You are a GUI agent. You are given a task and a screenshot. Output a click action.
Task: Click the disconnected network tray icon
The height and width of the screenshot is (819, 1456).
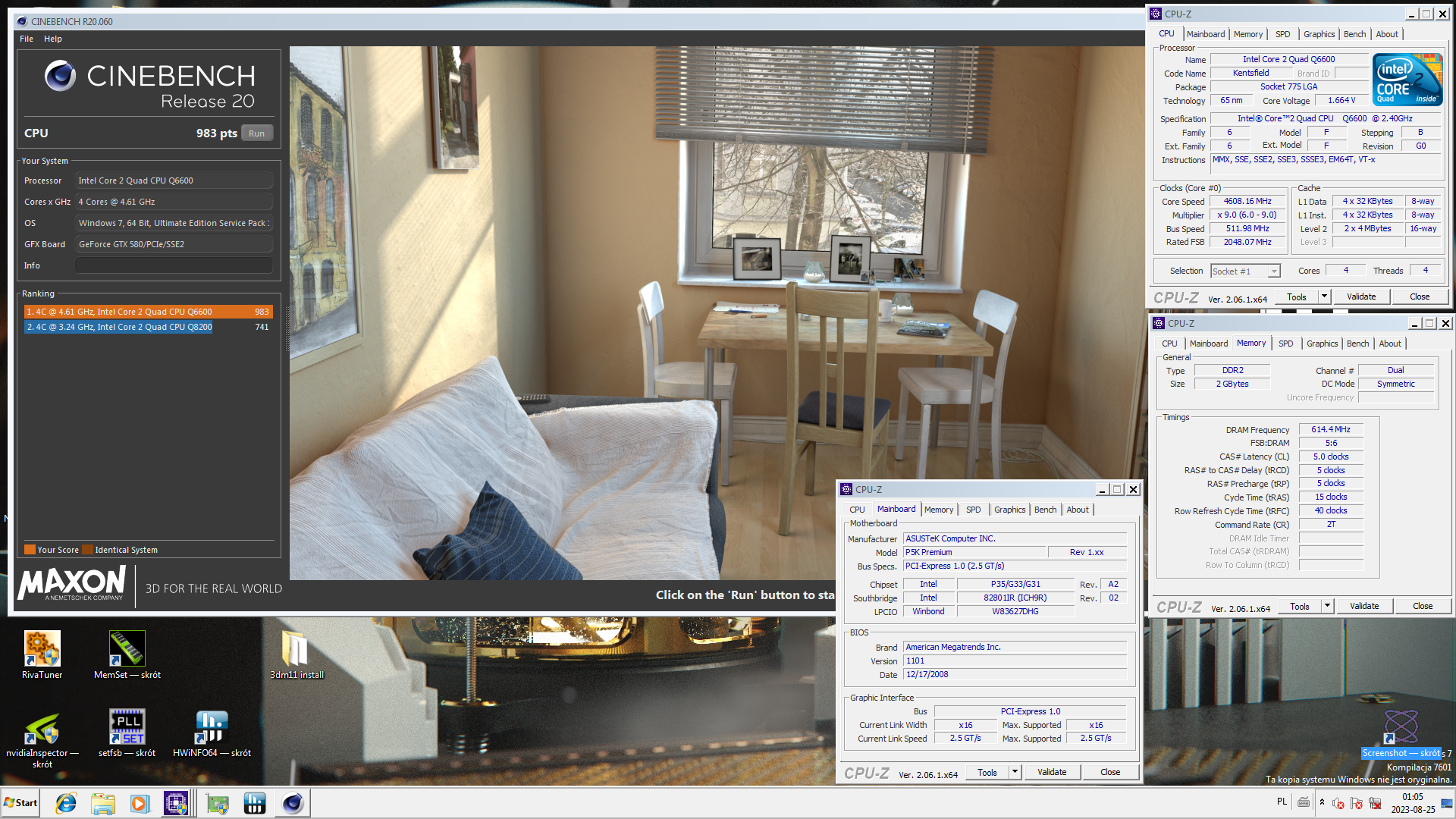tap(1375, 803)
